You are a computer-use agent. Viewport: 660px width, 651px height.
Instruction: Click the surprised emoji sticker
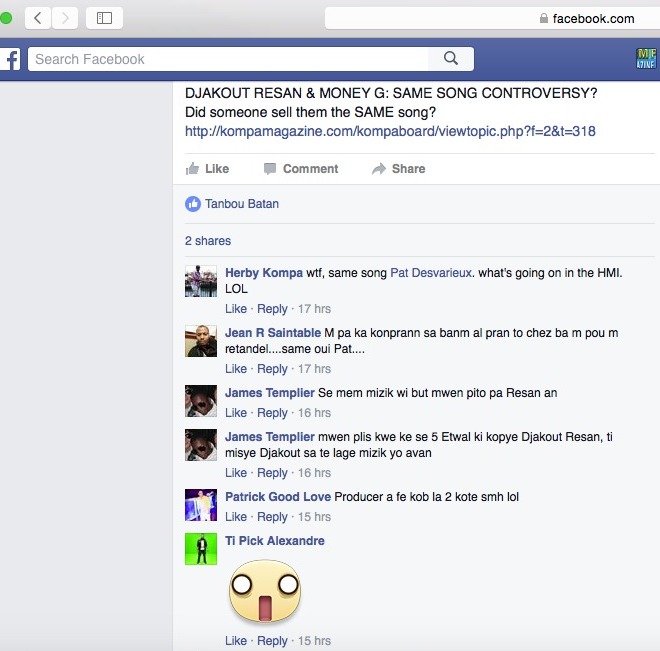(265, 591)
